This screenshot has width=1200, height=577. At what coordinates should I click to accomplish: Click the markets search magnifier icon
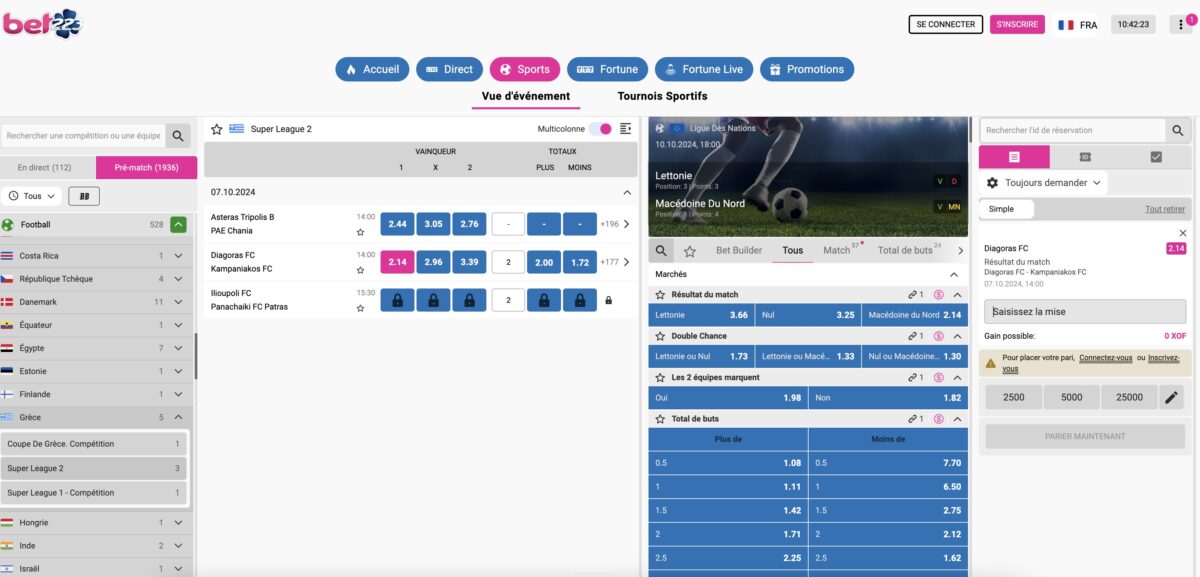coord(661,251)
